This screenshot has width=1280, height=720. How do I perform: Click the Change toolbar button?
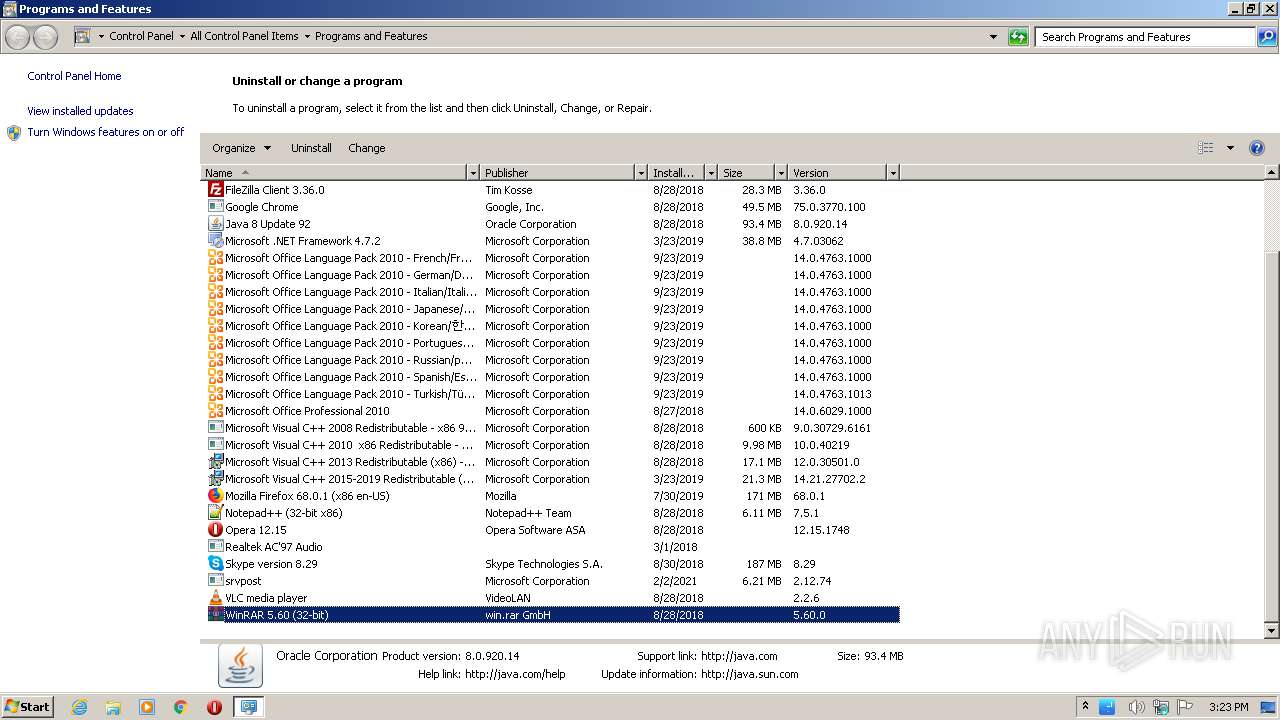pyautogui.click(x=367, y=148)
